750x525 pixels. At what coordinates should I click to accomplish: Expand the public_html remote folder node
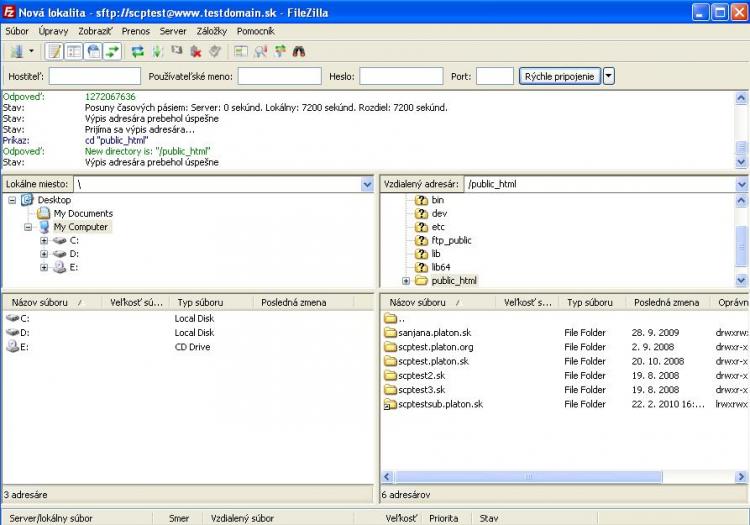(406, 281)
